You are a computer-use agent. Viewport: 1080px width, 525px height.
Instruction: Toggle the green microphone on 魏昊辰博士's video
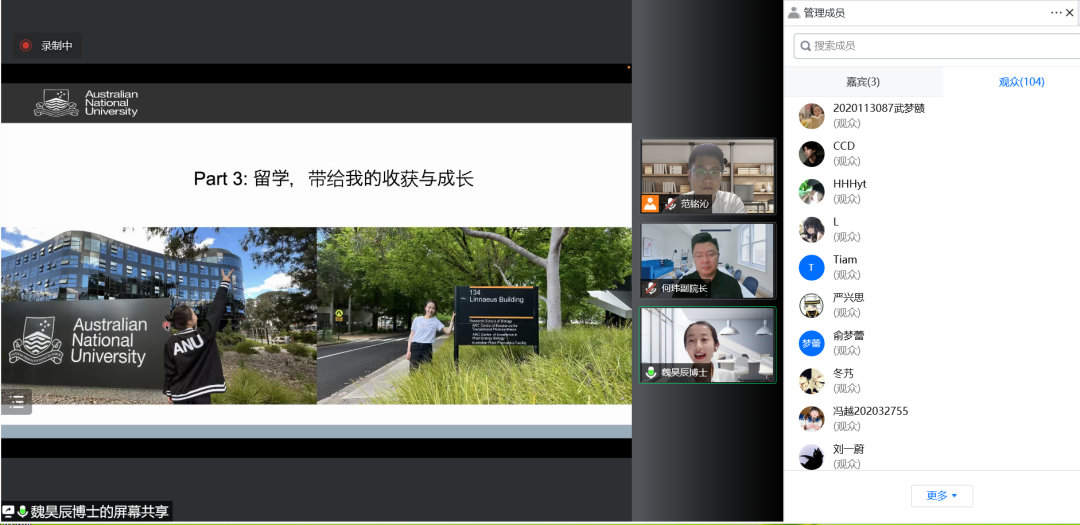coord(652,372)
